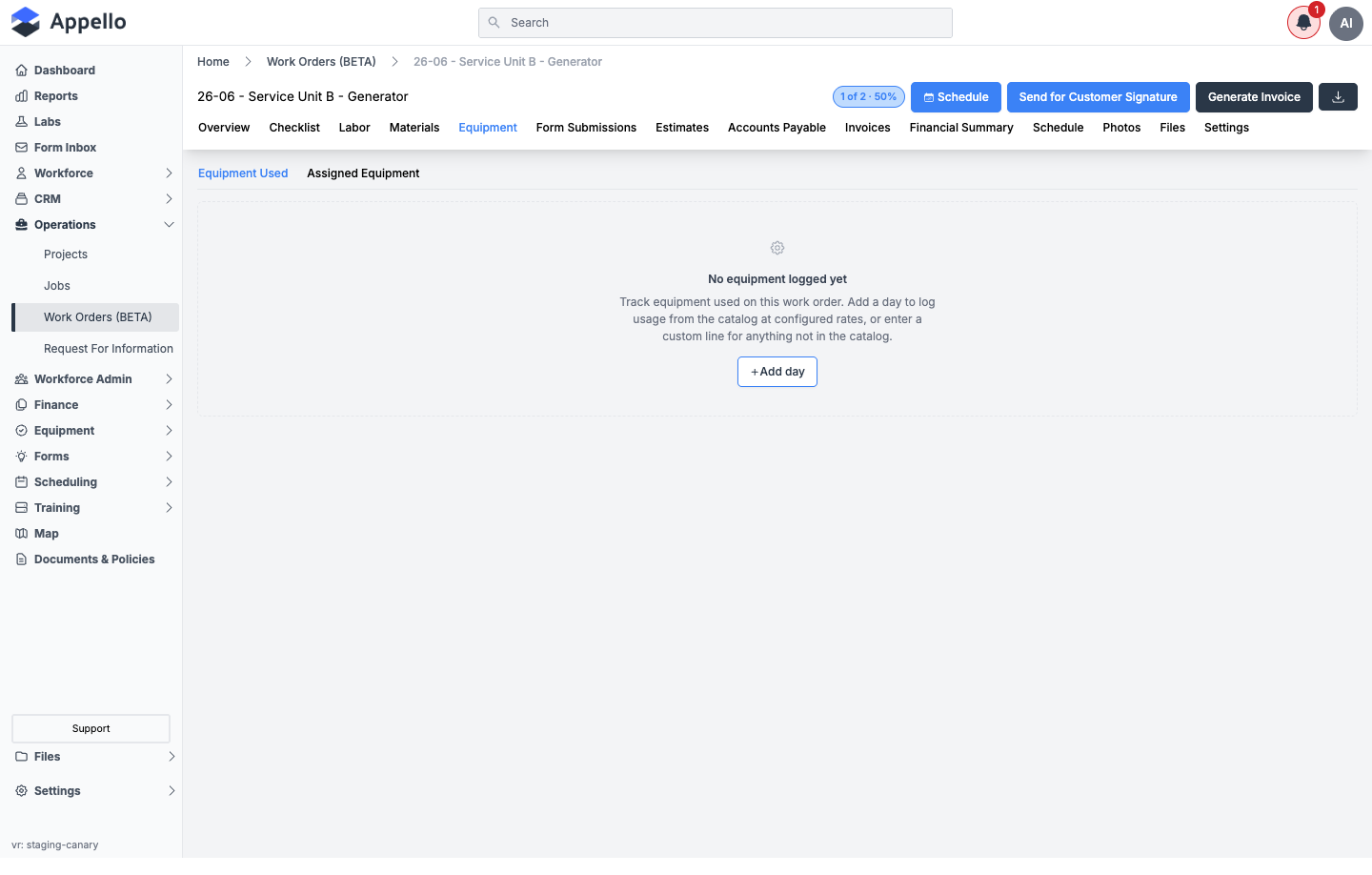Click the Dashboard home icon
The image size is (1372, 875).
pyautogui.click(x=21, y=71)
